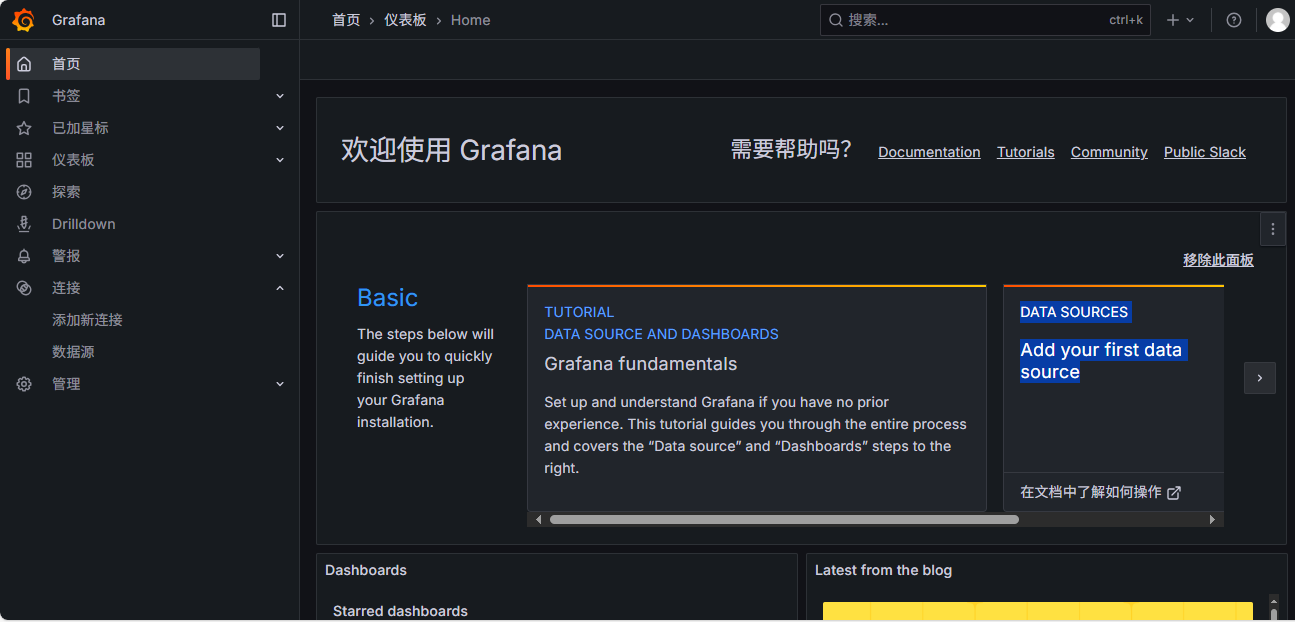1295x622 pixels.
Task: Expand the 警报 section chevron
Action: (x=280, y=256)
